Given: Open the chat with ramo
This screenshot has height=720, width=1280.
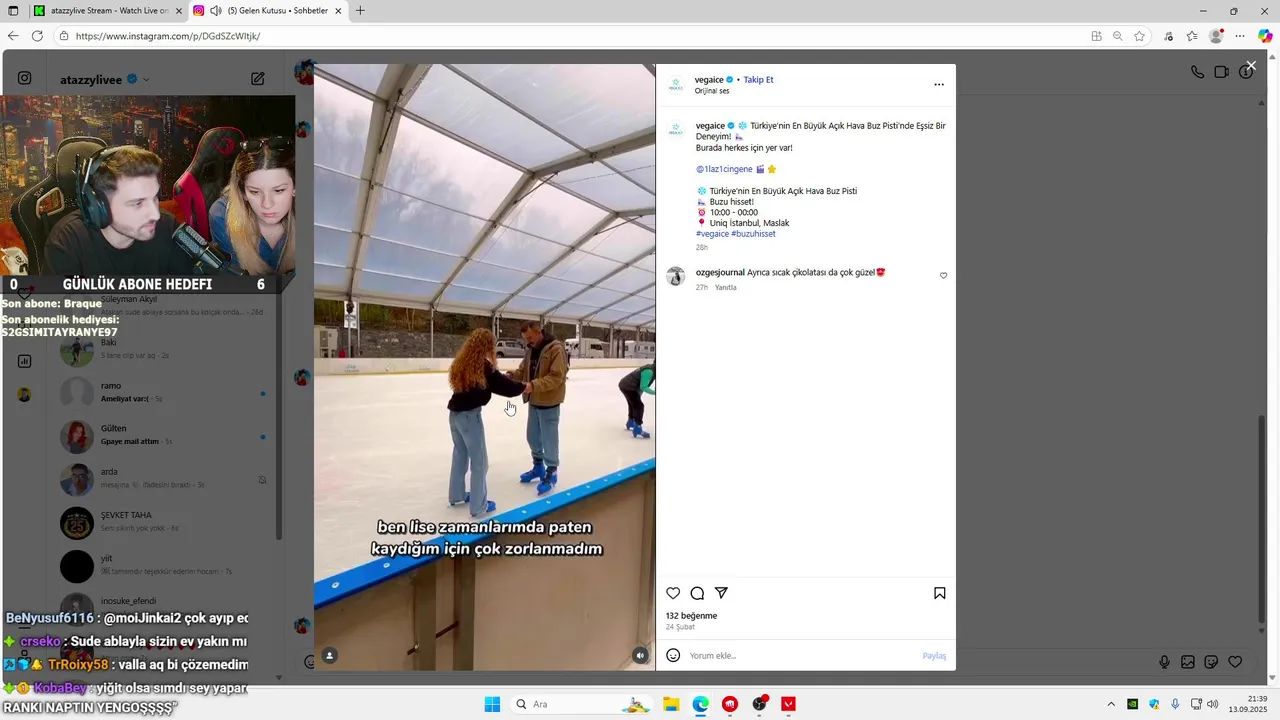Looking at the screenshot, I should click(x=165, y=392).
